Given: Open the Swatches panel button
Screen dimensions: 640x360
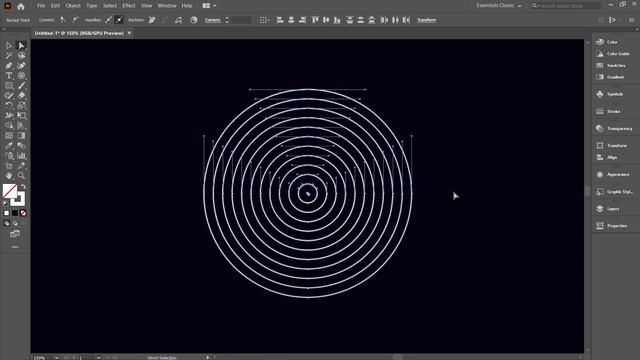Looking at the screenshot, I should [611, 65].
